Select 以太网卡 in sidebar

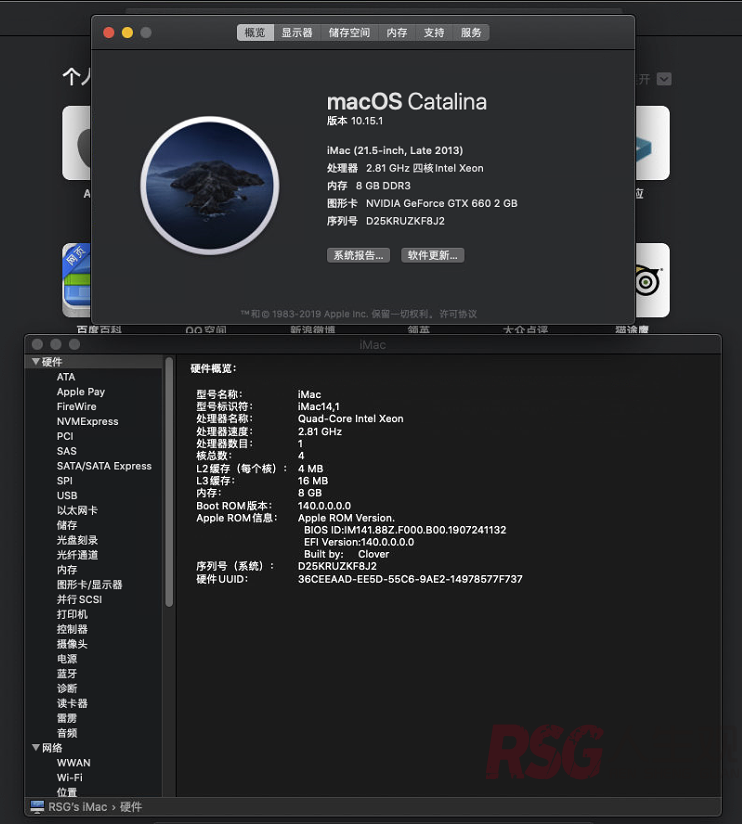pos(77,510)
